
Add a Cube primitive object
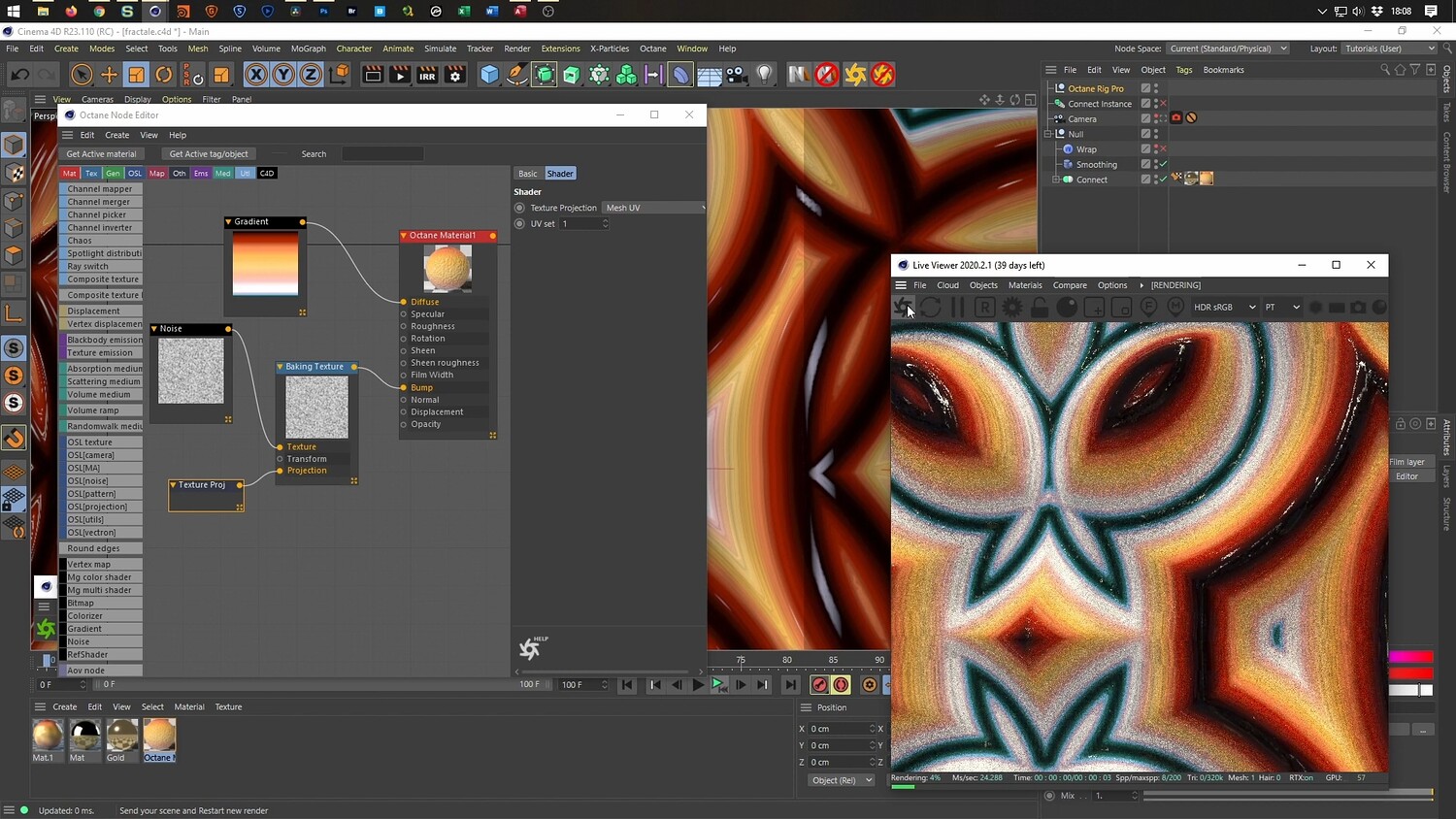[x=489, y=75]
